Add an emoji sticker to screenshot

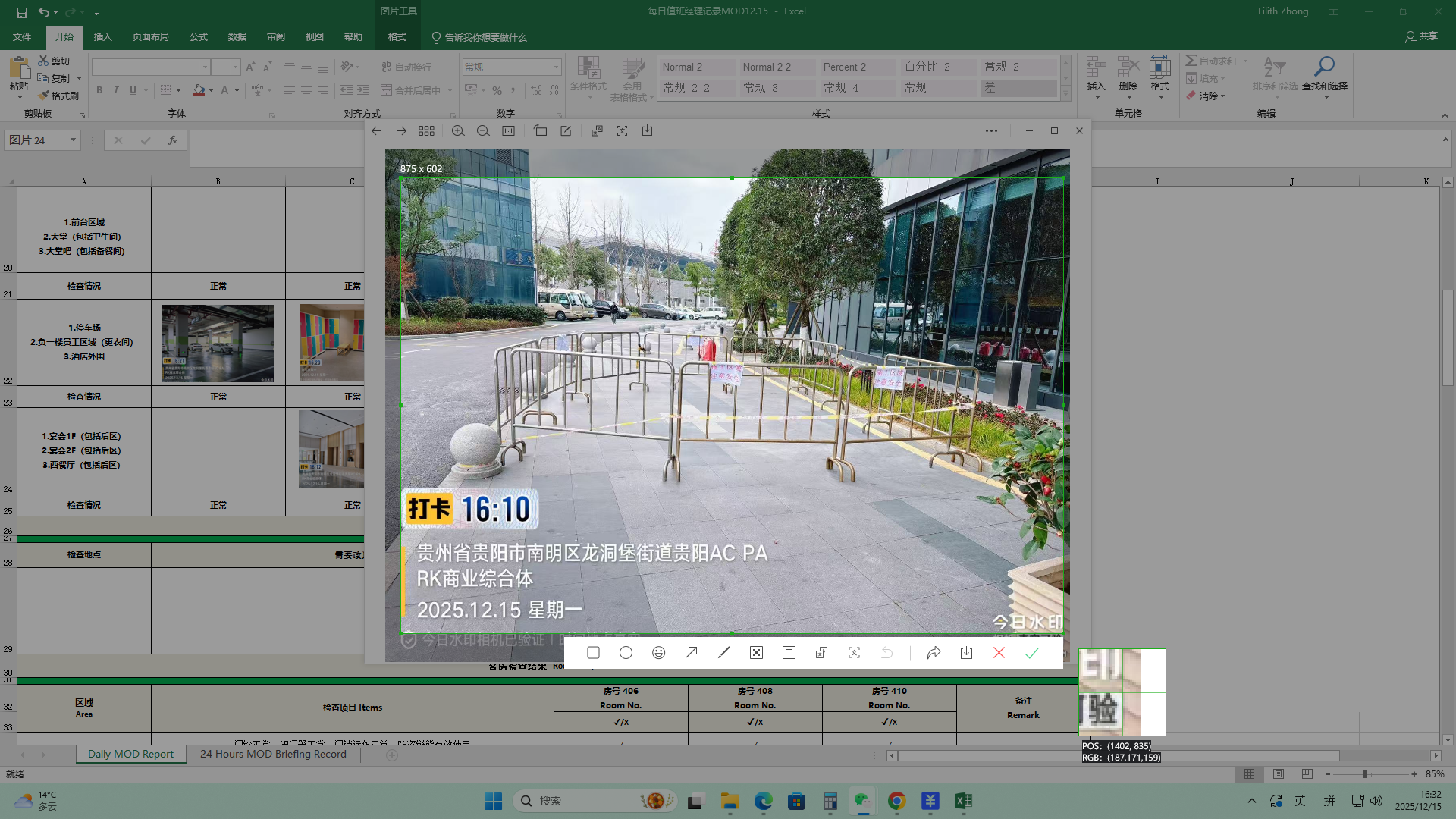[658, 653]
